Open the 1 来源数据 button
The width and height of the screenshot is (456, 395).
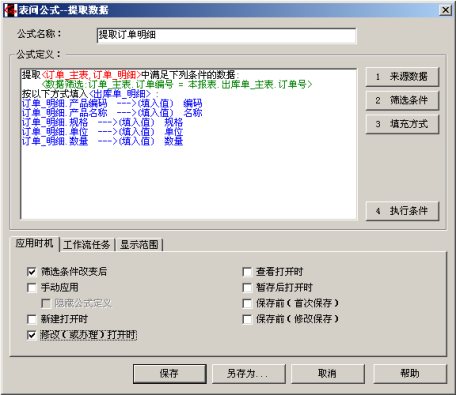click(402, 77)
